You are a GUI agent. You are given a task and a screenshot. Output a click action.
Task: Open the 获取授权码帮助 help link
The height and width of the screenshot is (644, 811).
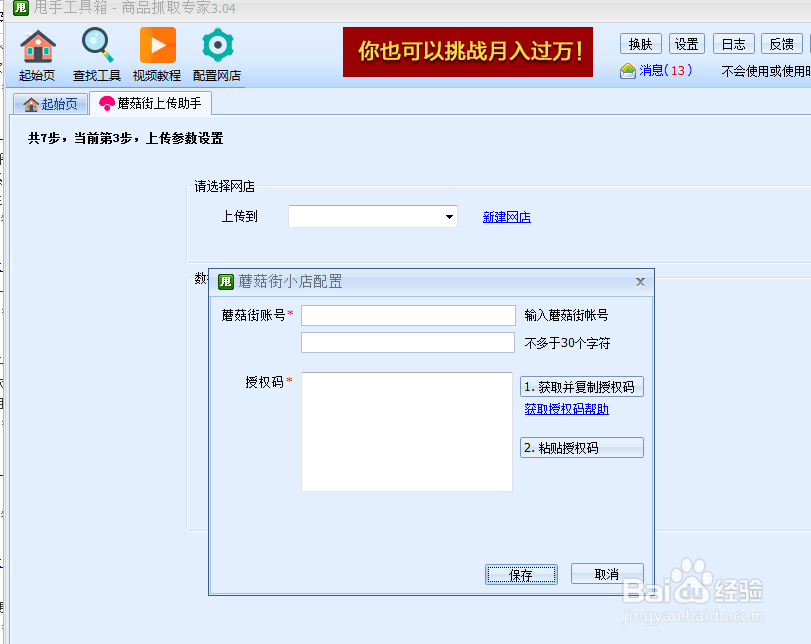coord(566,409)
